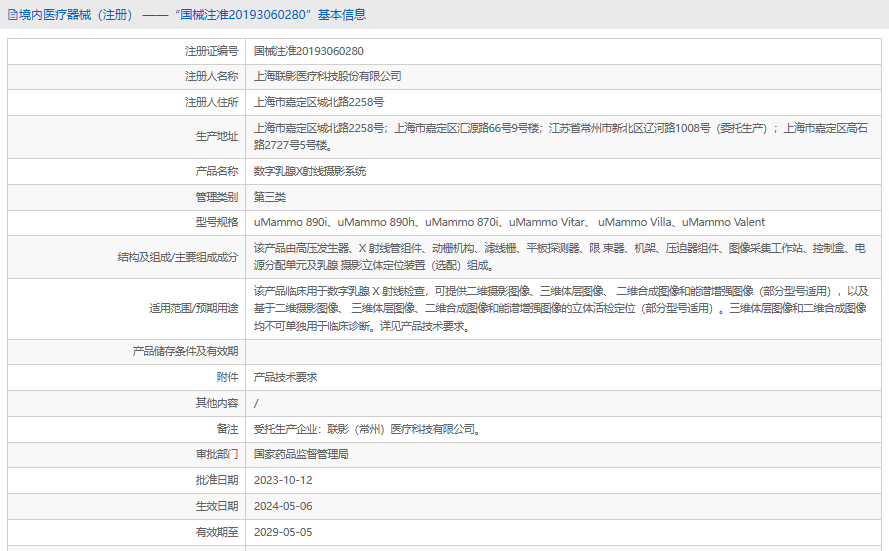Click the 生效日期 label

click(217, 506)
